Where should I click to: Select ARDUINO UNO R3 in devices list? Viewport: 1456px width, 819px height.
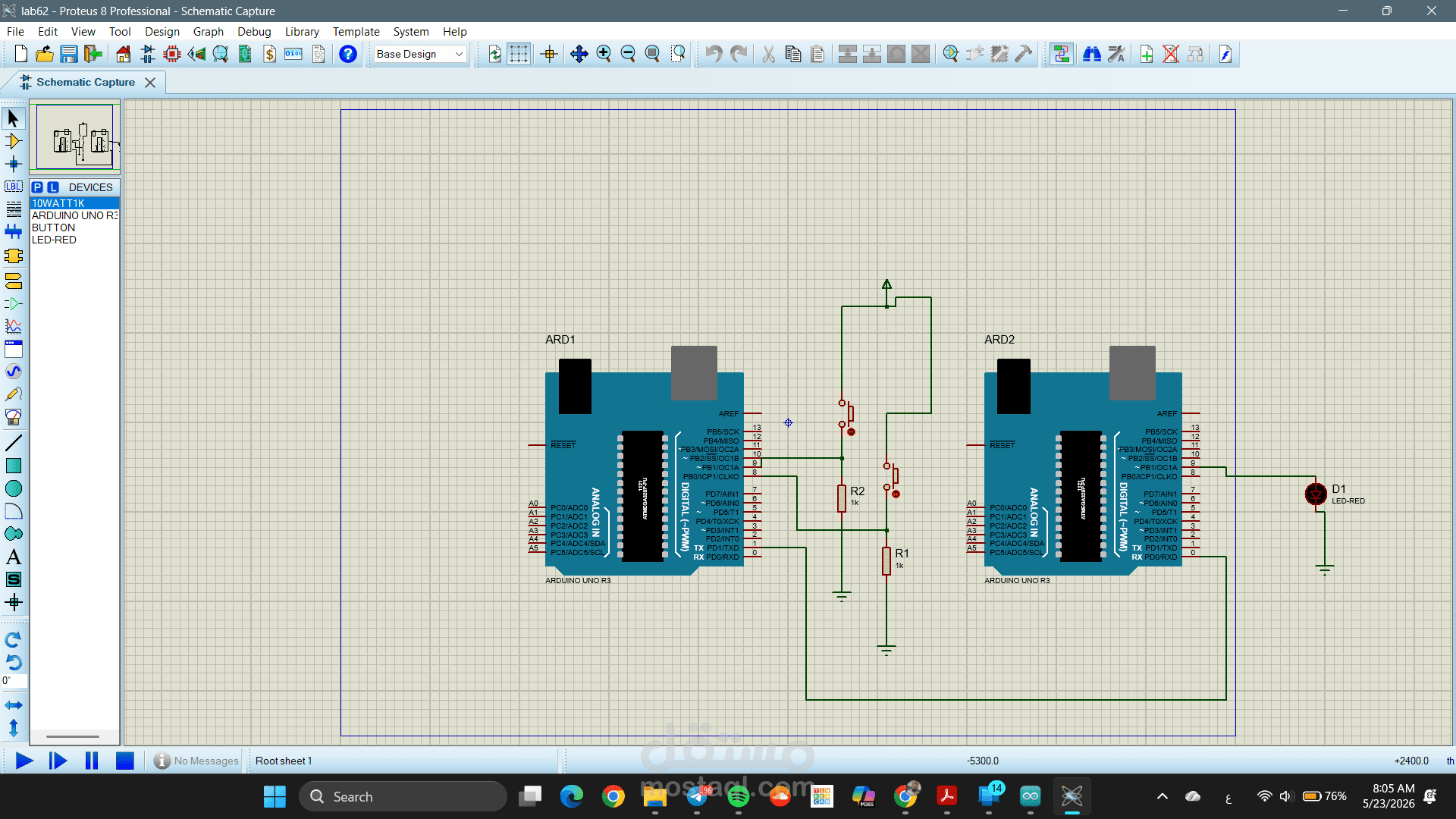click(74, 215)
